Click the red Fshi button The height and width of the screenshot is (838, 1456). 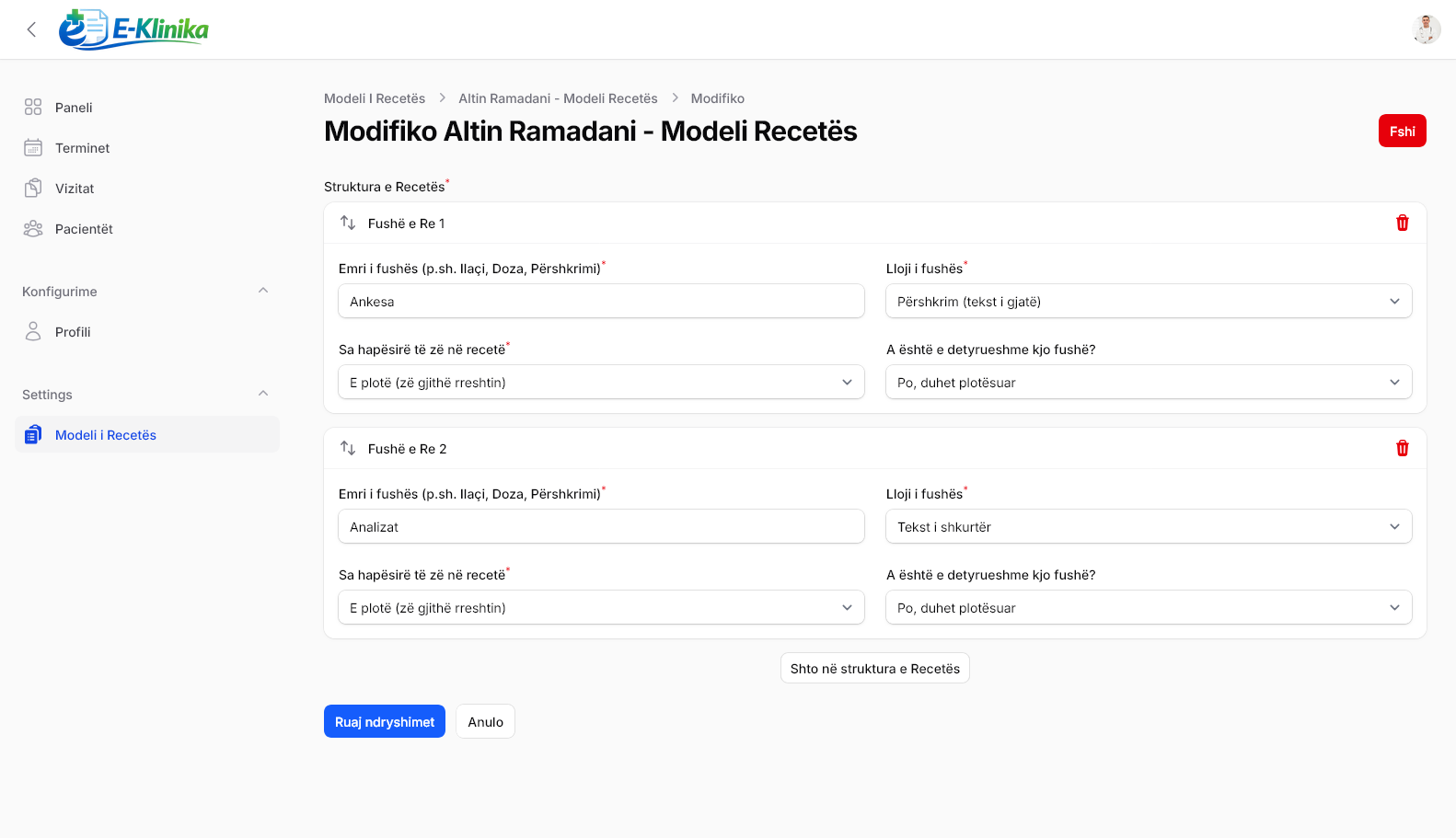pos(1402,131)
